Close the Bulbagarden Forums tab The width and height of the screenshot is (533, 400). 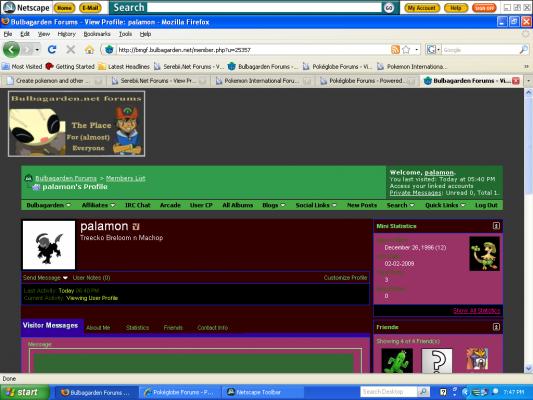coord(516,81)
